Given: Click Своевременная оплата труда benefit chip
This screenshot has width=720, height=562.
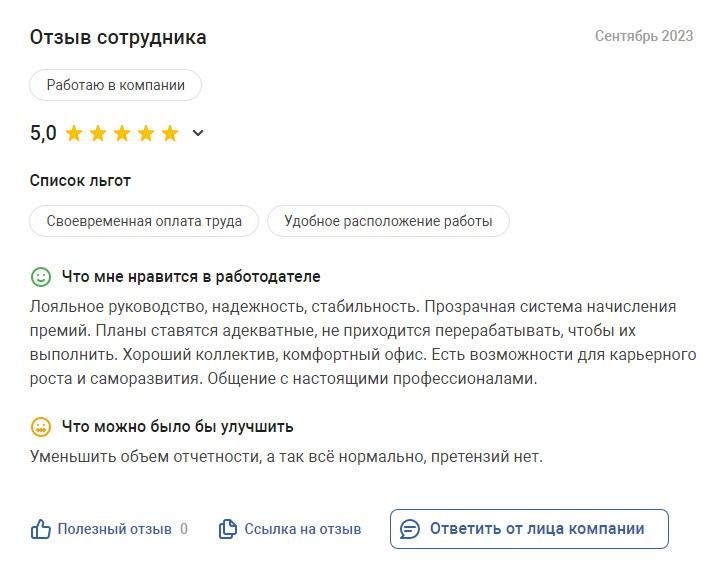Looking at the screenshot, I should 144,221.
